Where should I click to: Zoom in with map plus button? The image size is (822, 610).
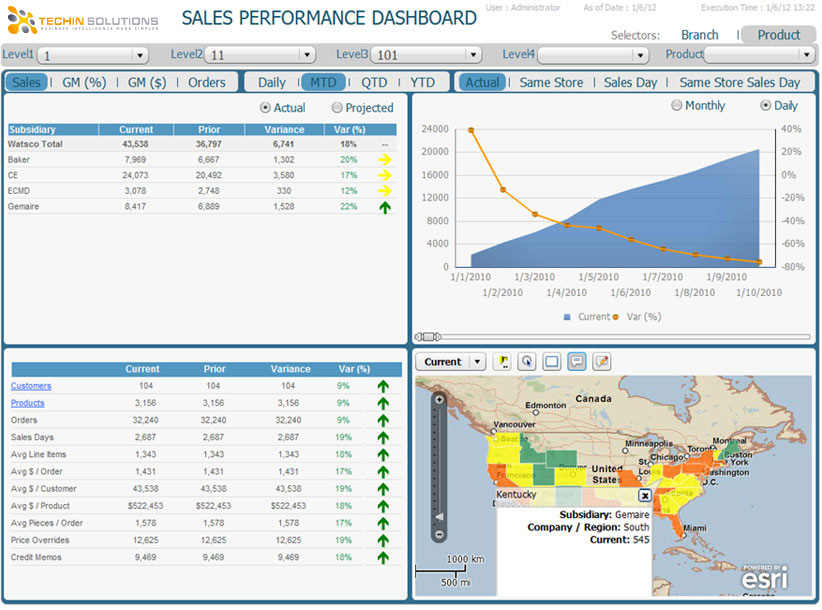coord(438,399)
